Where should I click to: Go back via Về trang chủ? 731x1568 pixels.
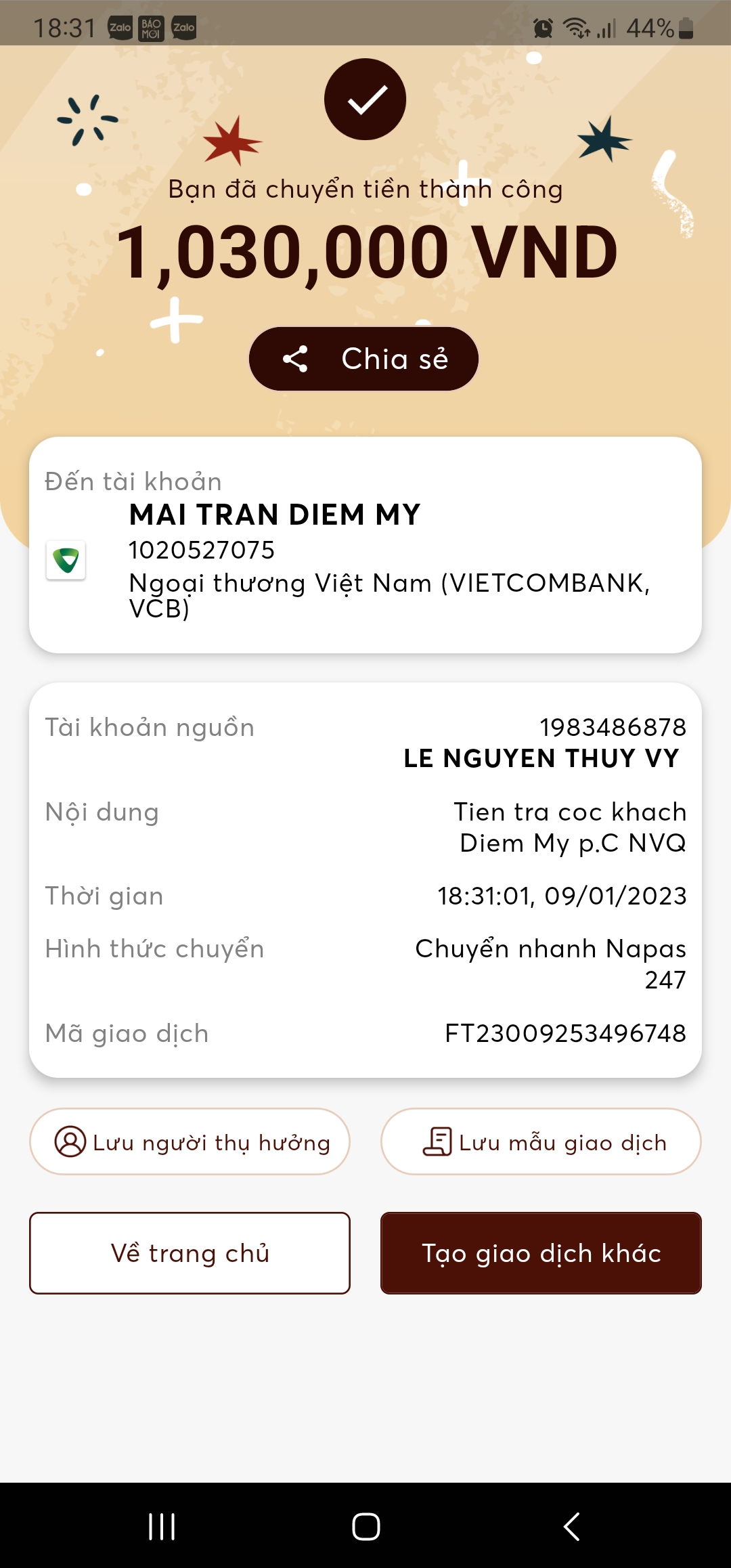click(x=190, y=1253)
